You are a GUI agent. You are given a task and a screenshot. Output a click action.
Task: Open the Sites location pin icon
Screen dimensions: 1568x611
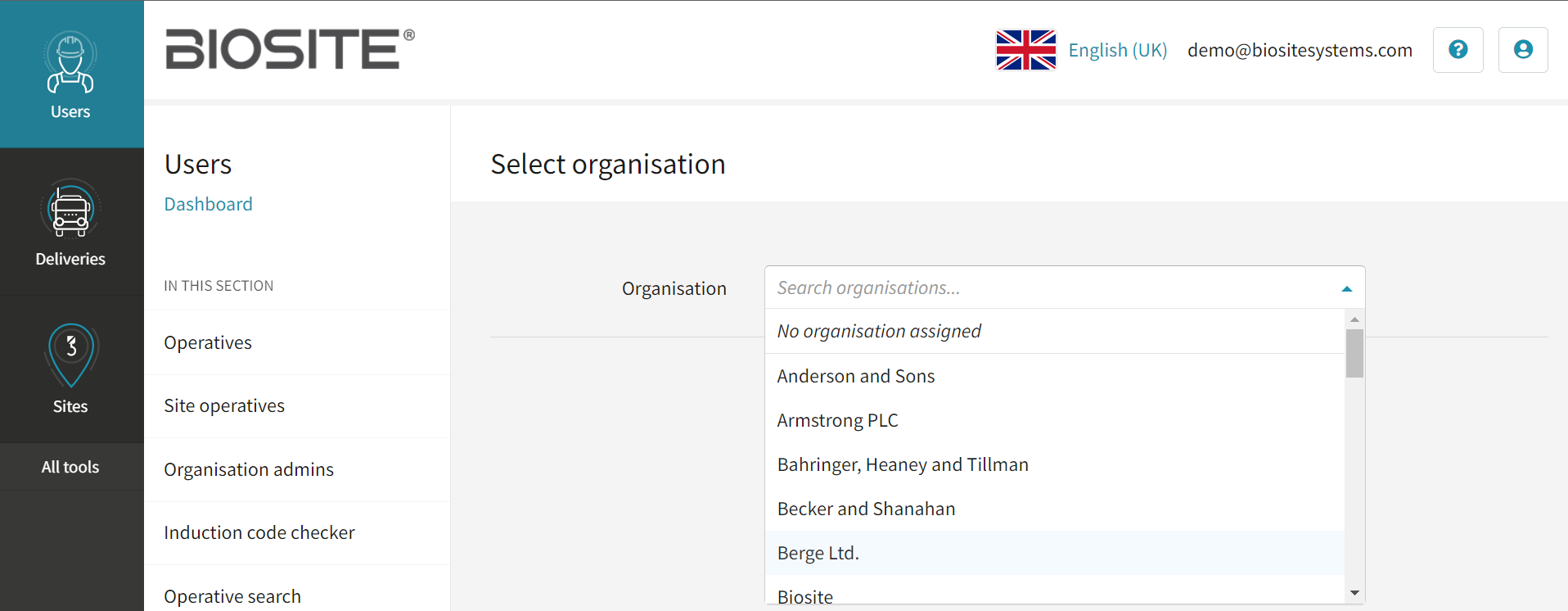(70, 355)
